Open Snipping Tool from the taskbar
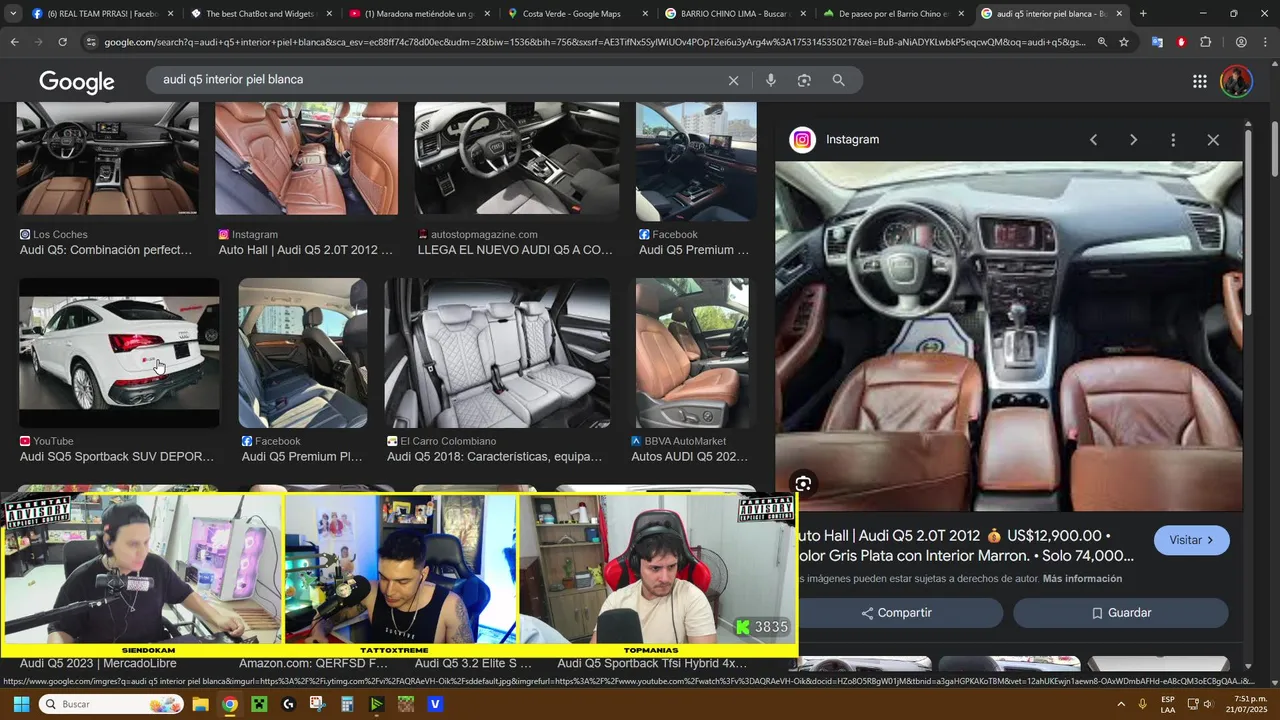 pyautogui.click(x=317, y=704)
